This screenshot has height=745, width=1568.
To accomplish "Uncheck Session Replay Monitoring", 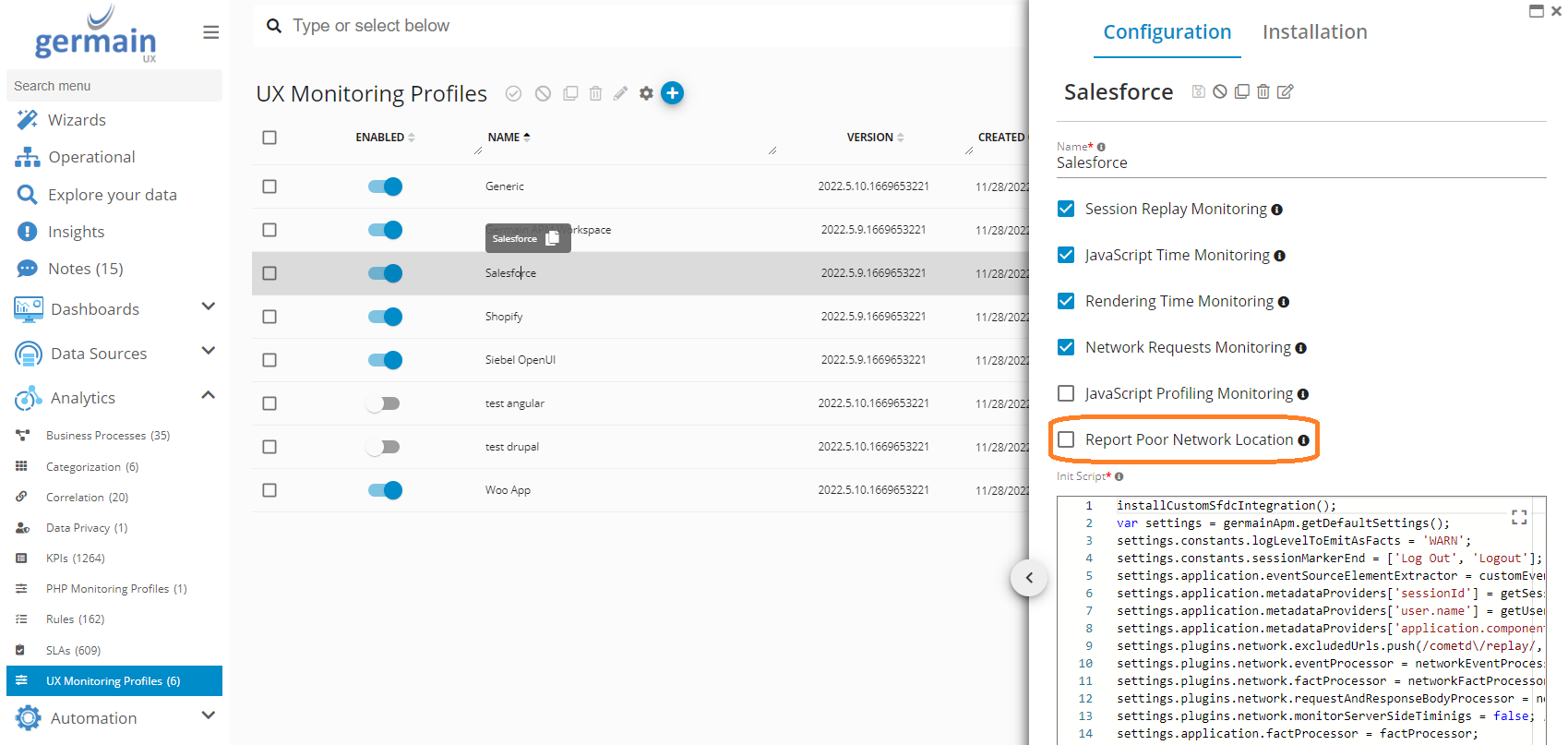I will coord(1067,209).
